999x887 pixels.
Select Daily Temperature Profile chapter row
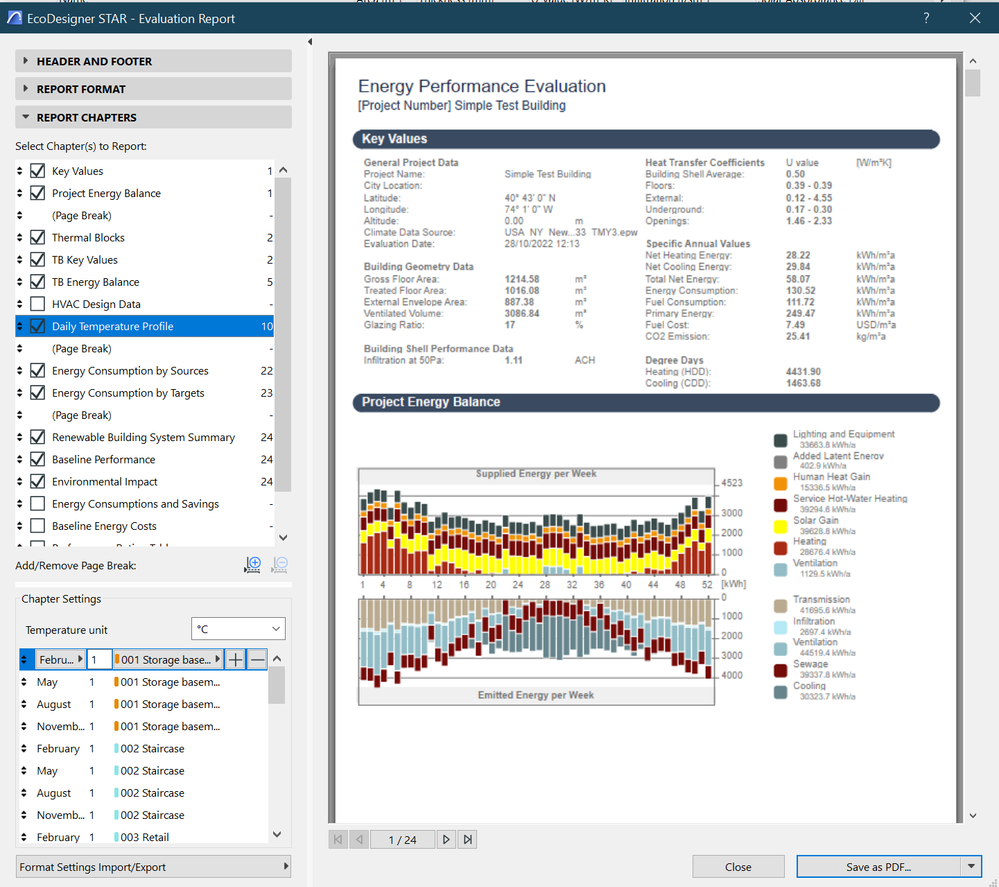(145, 326)
